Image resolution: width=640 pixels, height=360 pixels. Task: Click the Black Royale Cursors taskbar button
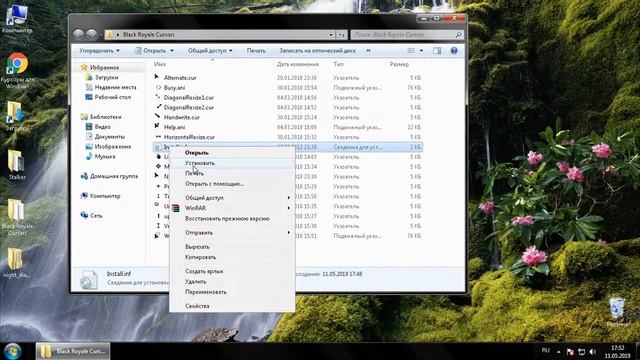point(73,351)
